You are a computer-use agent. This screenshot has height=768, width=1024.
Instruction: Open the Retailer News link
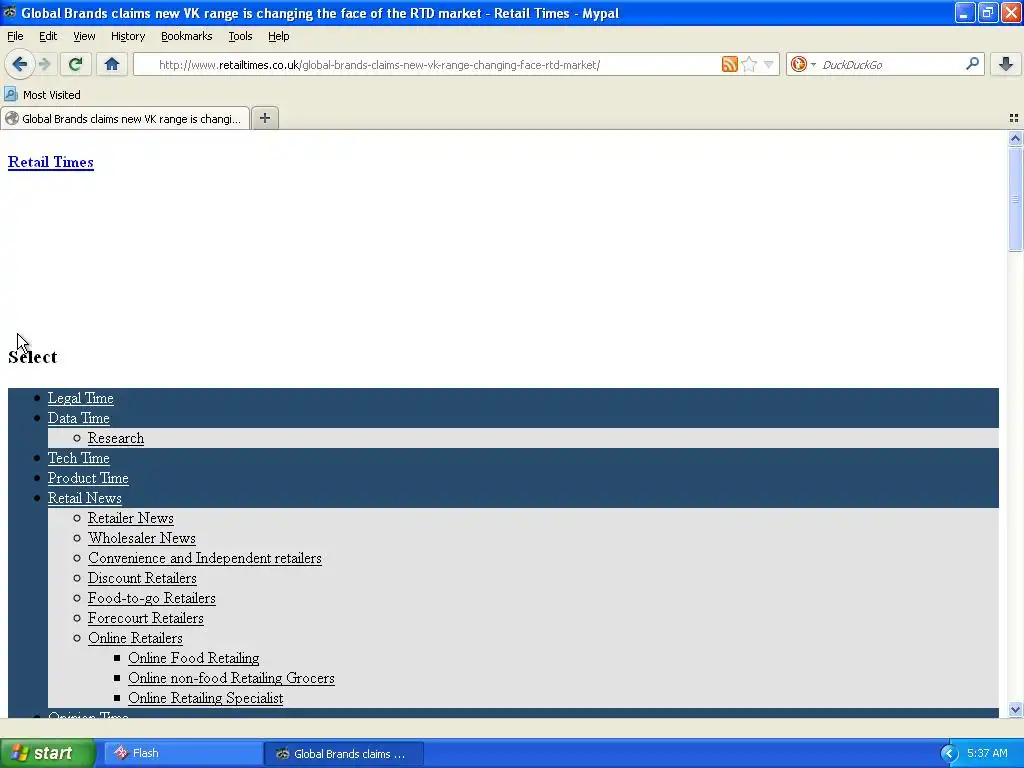131,518
